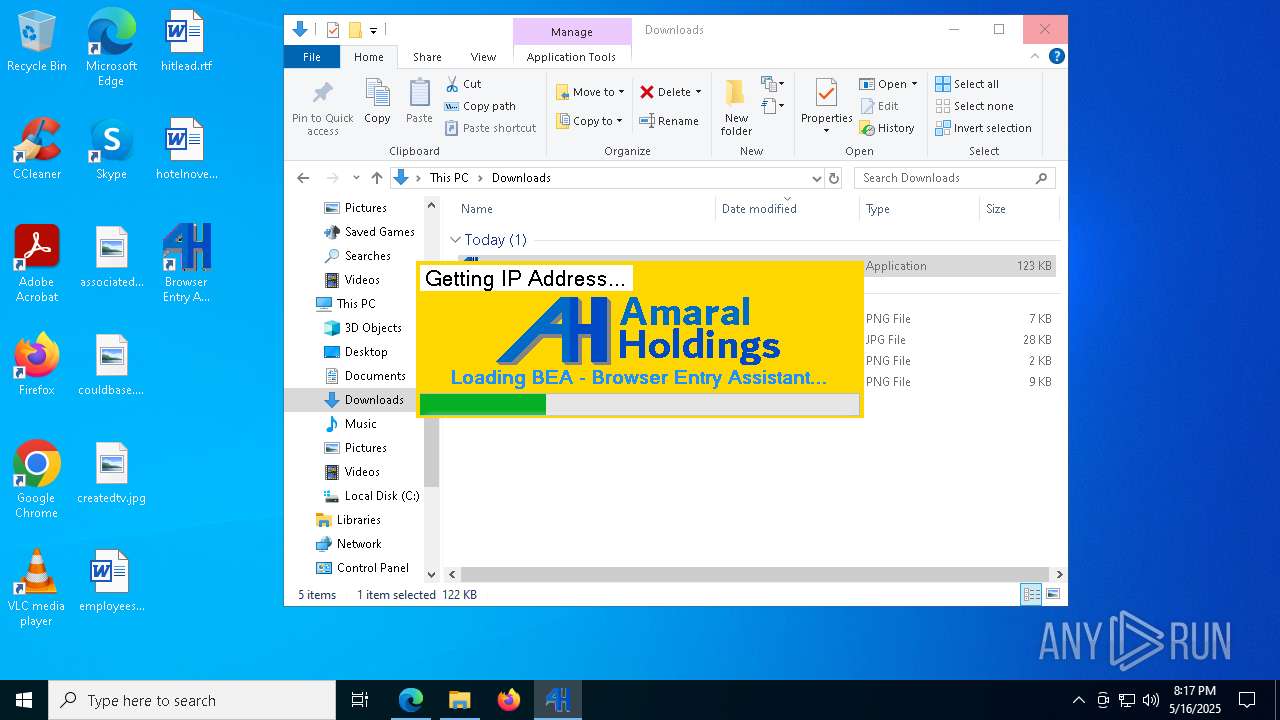
Task: Create a New folder
Action: click(x=736, y=108)
